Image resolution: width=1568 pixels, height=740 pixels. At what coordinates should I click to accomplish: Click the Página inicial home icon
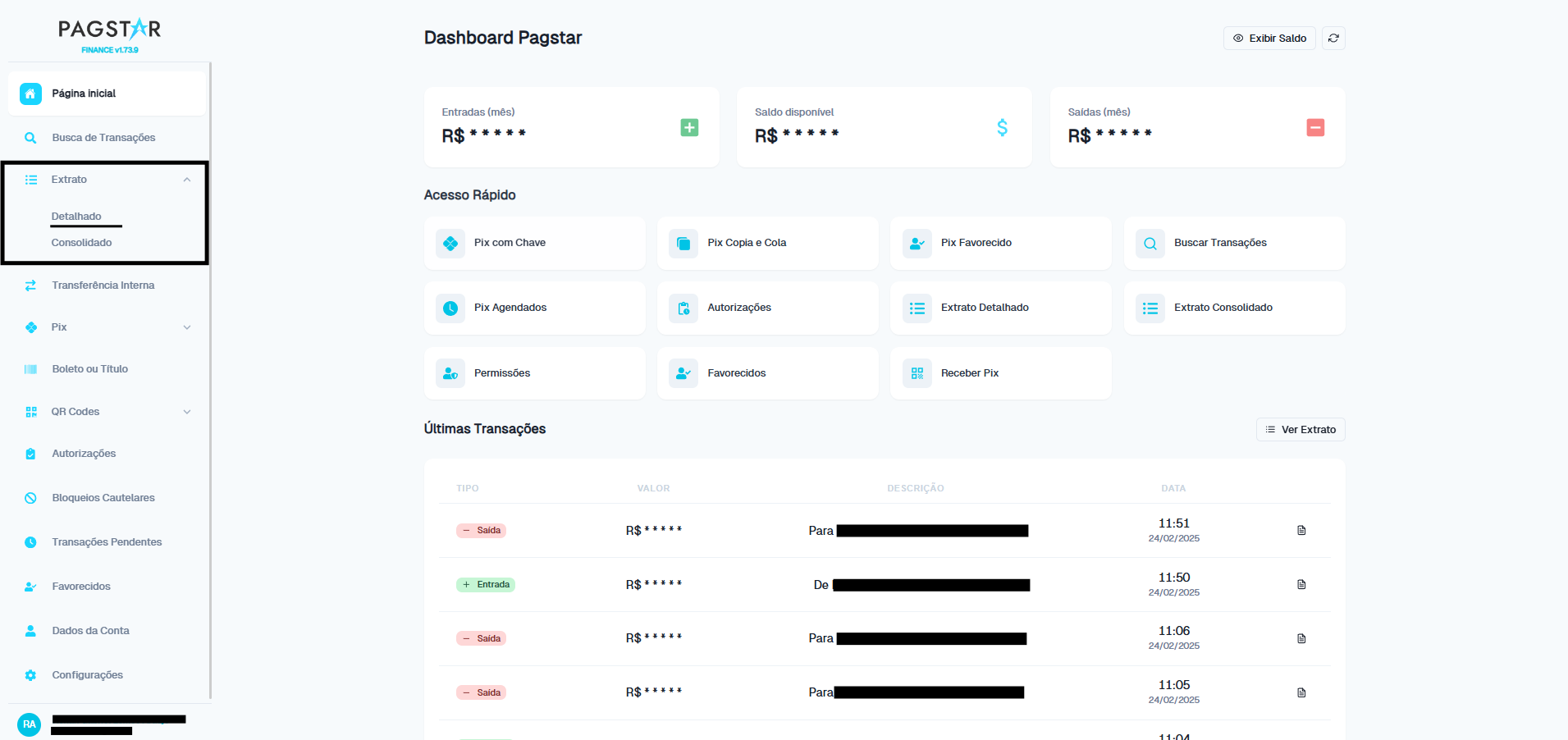click(x=30, y=94)
